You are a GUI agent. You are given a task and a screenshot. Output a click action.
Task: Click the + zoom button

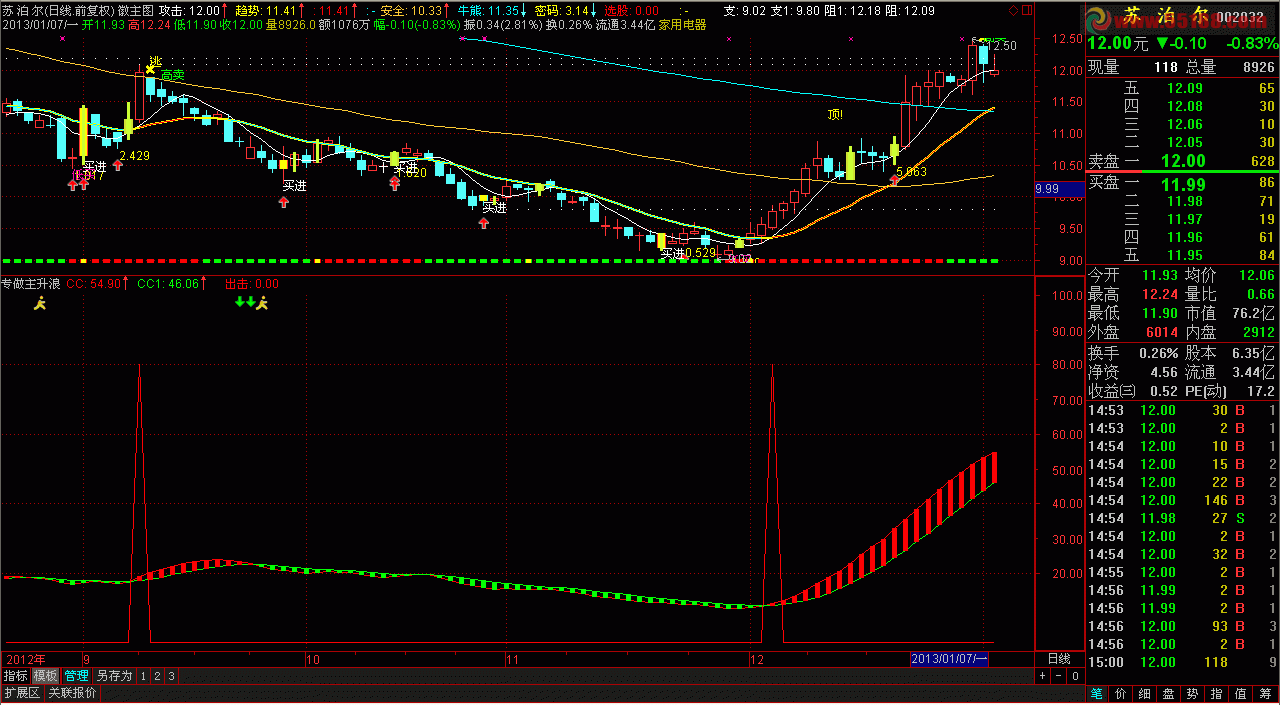pyautogui.click(x=1042, y=676)
